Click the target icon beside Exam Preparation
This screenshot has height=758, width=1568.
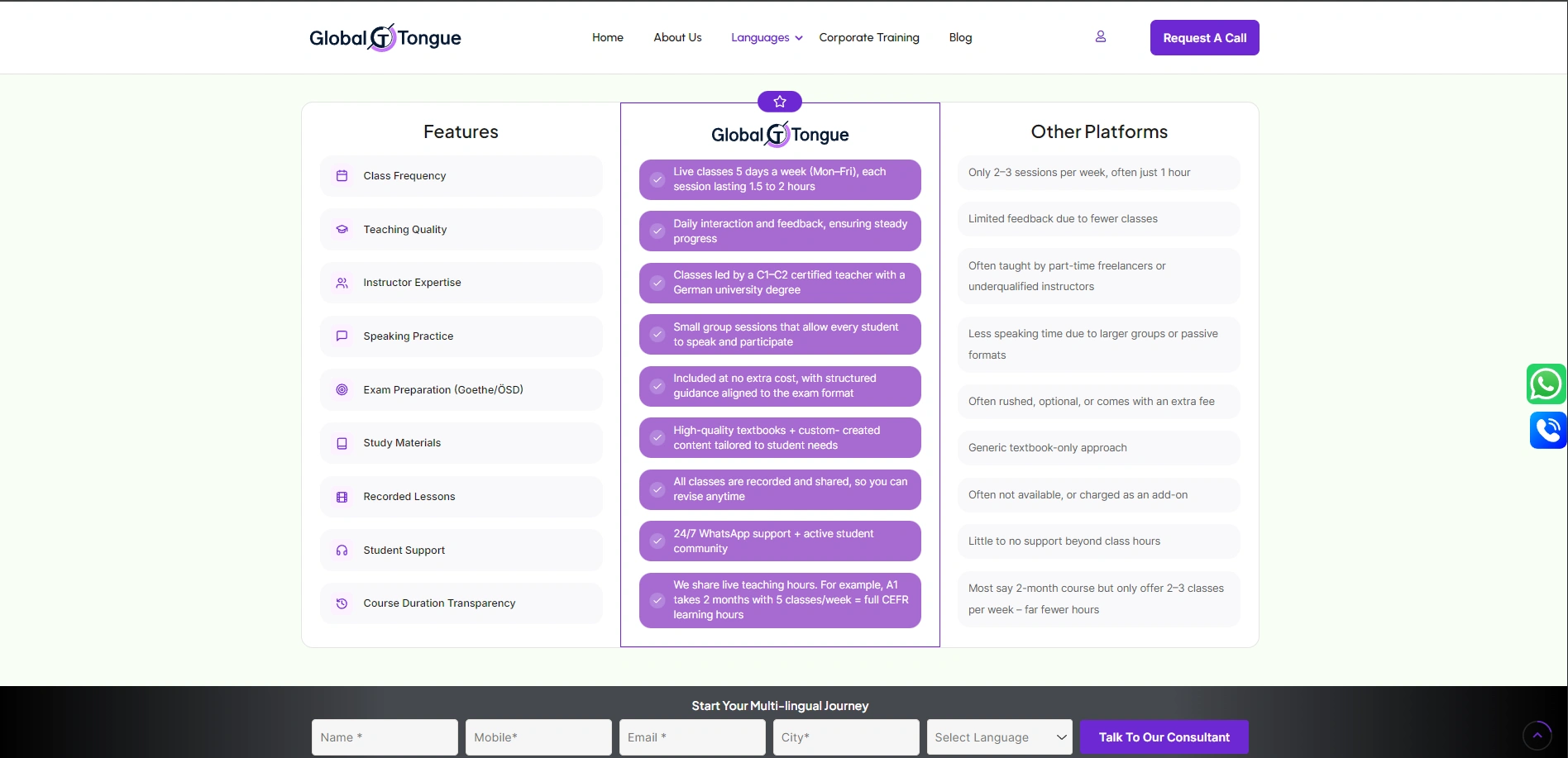point(342,390)
